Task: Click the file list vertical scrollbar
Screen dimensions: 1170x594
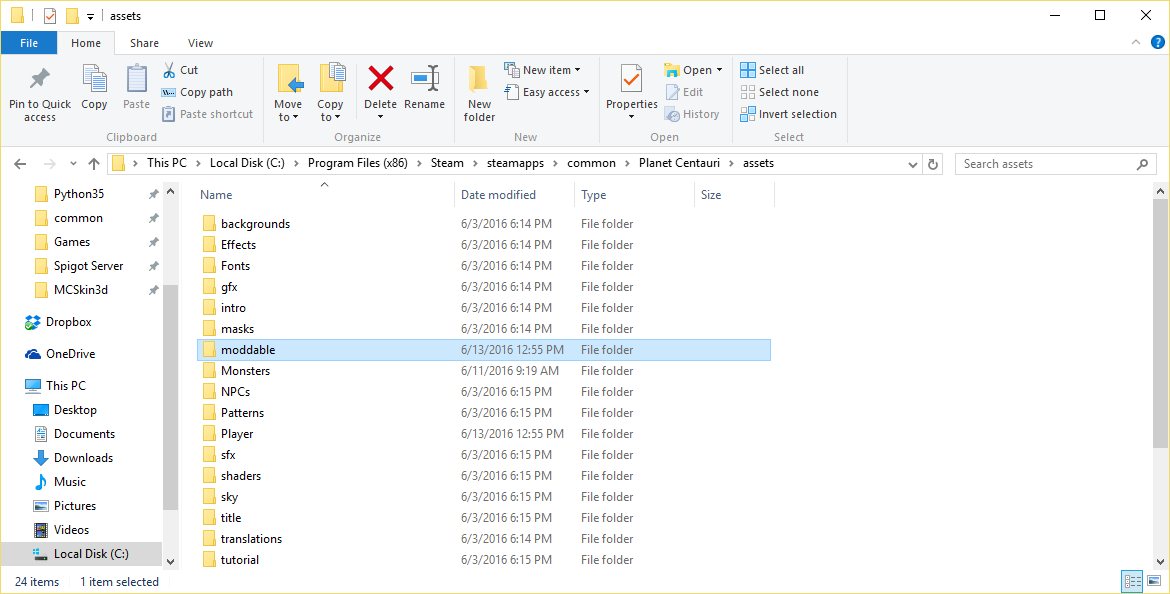Action: coord(1161,324)
